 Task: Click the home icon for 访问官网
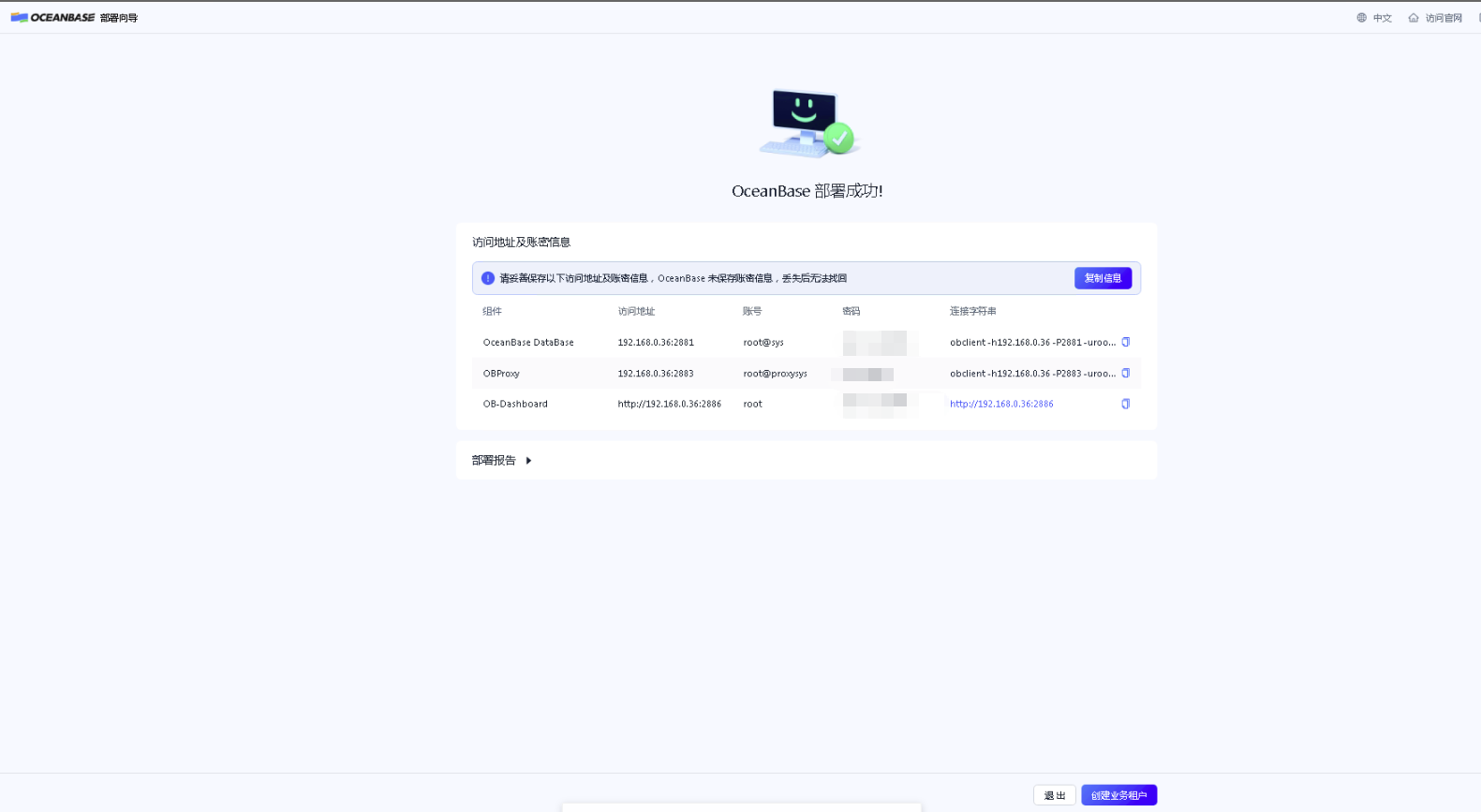coord(1414,18)
